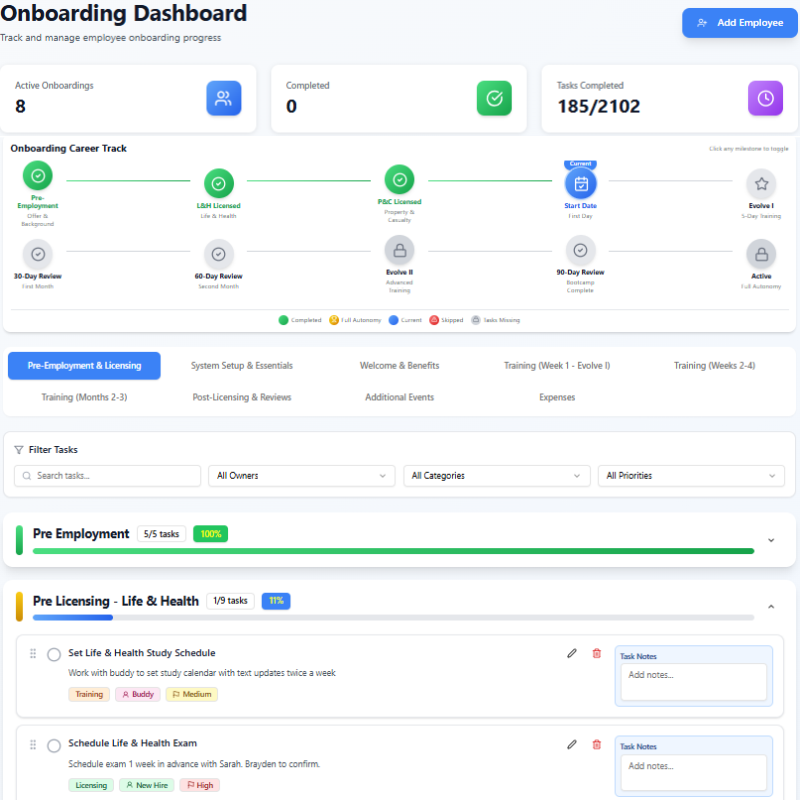This screenshot has height=800, width=800.
Task: Click the Active lock milestone icon
Action: pyautogui.click(x=761, y=254)
